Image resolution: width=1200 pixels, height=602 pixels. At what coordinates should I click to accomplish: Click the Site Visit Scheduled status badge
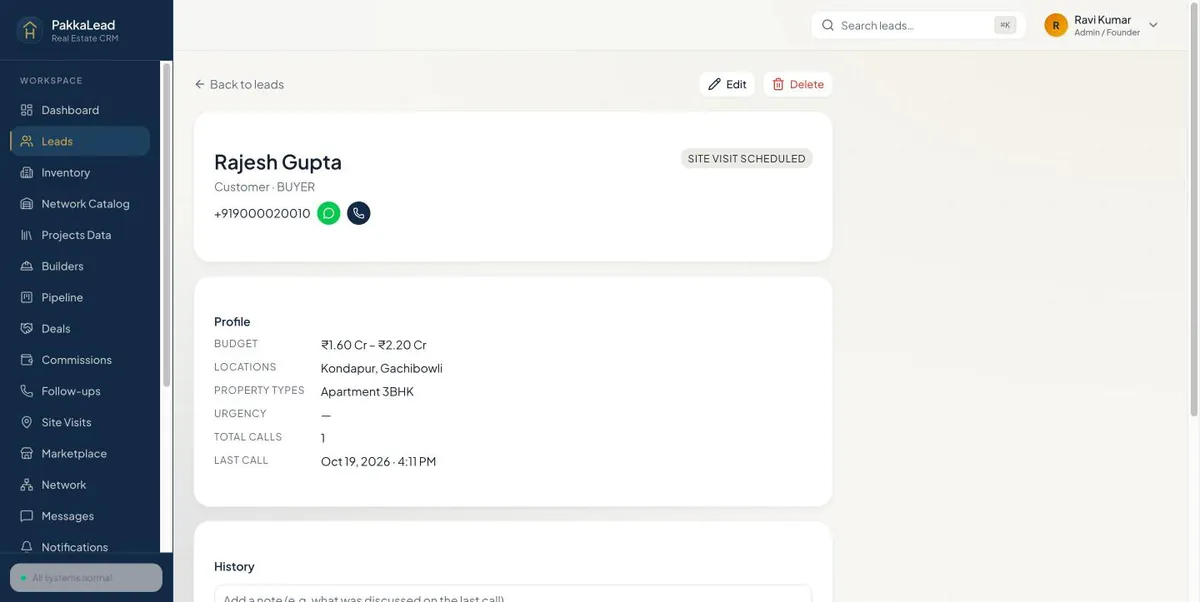point(747,158)
